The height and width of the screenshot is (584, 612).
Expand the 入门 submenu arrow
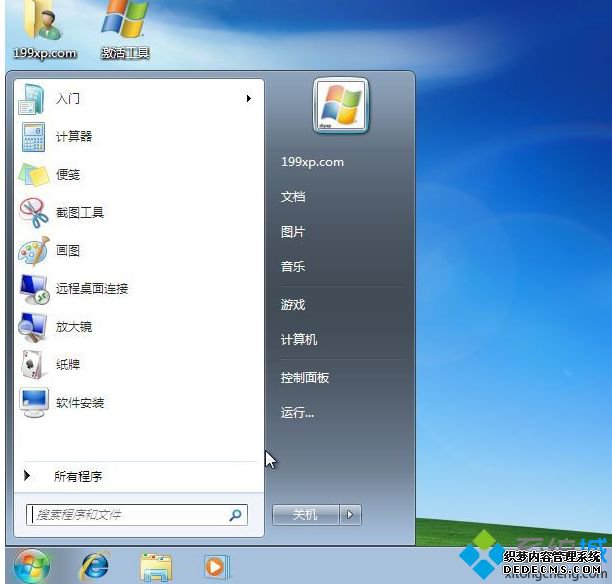coord(249,99)
